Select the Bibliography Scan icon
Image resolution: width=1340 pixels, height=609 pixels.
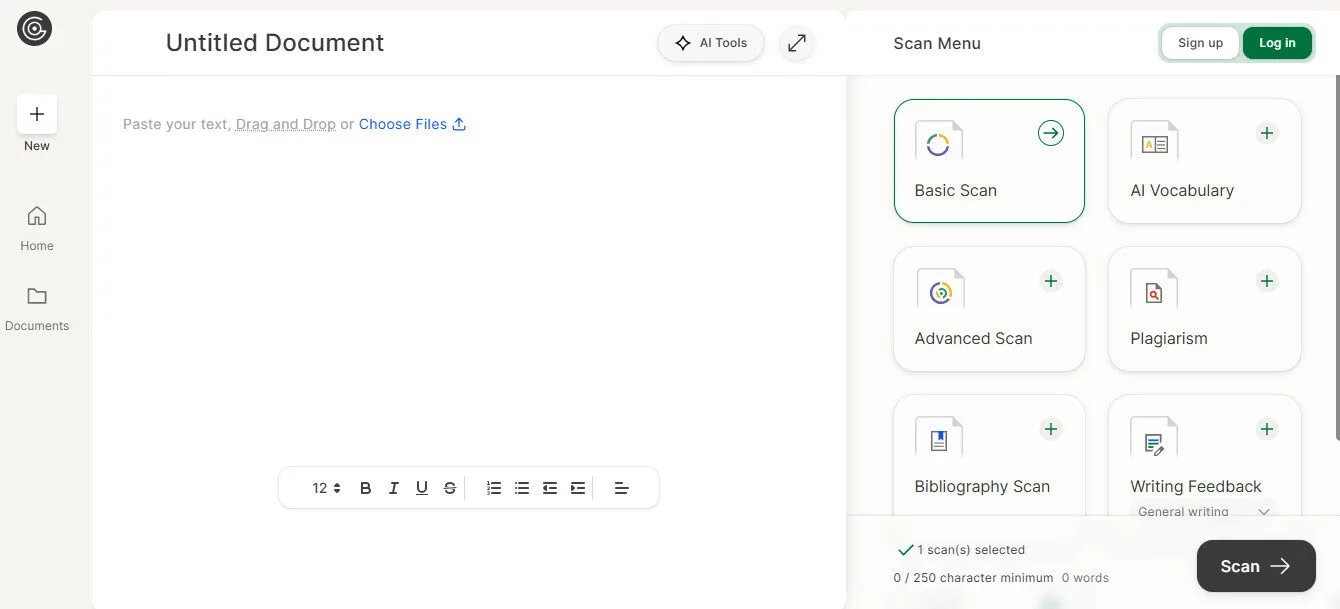(938, 438)
